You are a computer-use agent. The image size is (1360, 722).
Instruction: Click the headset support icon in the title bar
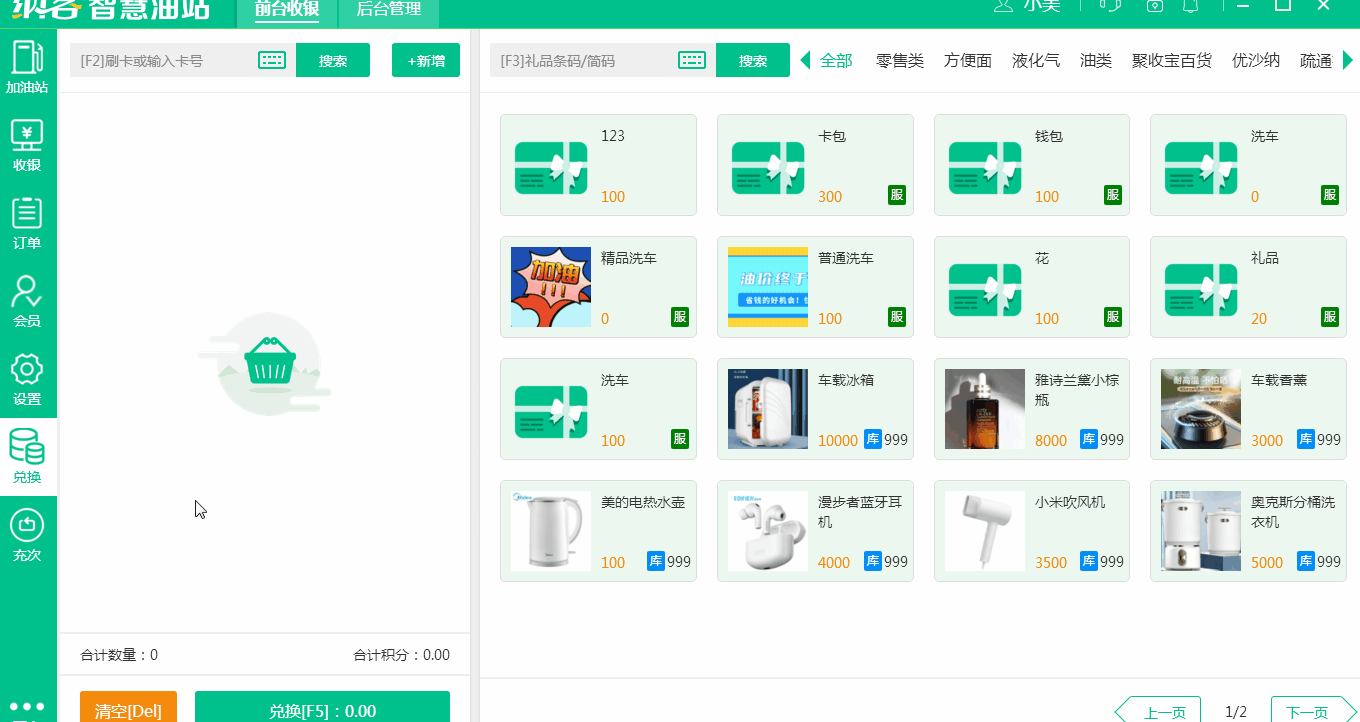pyautogui.click(x=1110, y=8)
